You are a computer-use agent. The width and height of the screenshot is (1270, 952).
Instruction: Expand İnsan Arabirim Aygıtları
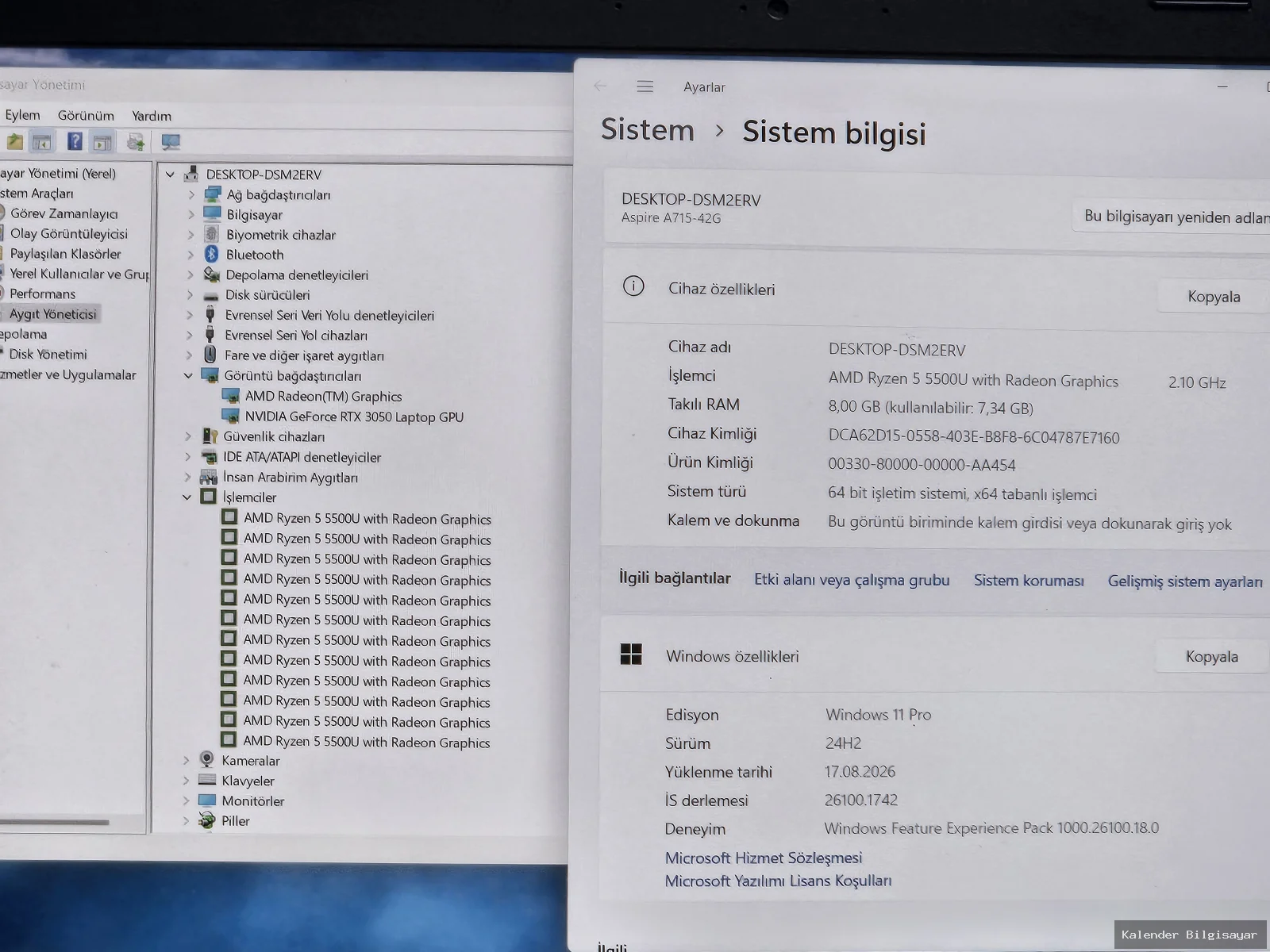pyautogui.click(x=188, y=477)
